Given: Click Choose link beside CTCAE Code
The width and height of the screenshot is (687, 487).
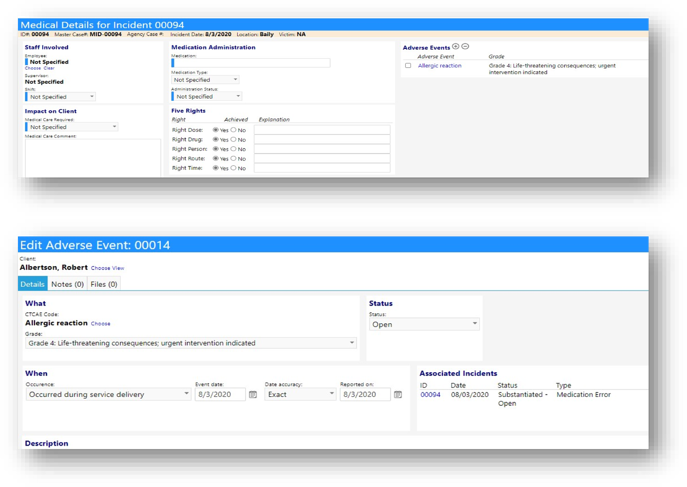Looking at the screenshot, I should pyautogui.click(x=100, y=324).
